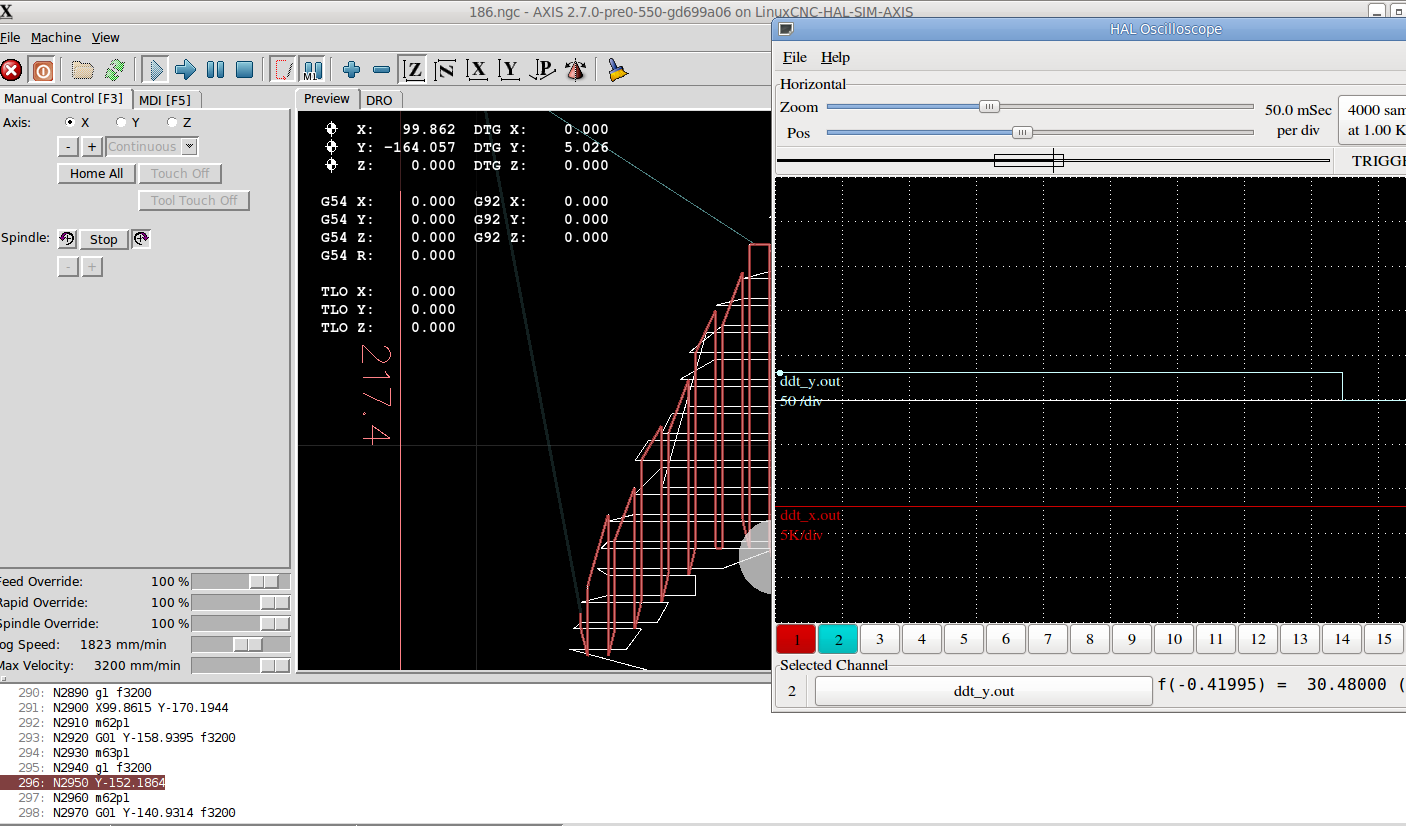The height and width of the screenshot is (826, 1406).
Task: Open the HAL Oscilloscope Help menu
Action: click(835, 57)
